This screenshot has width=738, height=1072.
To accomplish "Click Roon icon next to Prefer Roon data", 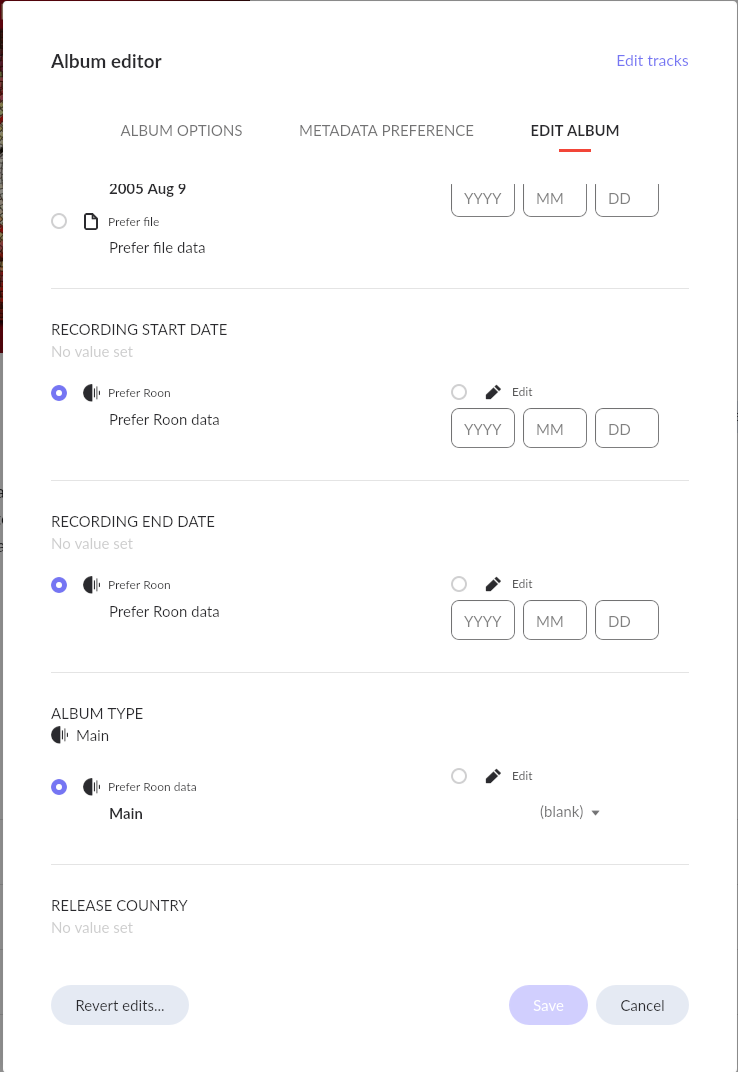I will [x=91, y=787].
